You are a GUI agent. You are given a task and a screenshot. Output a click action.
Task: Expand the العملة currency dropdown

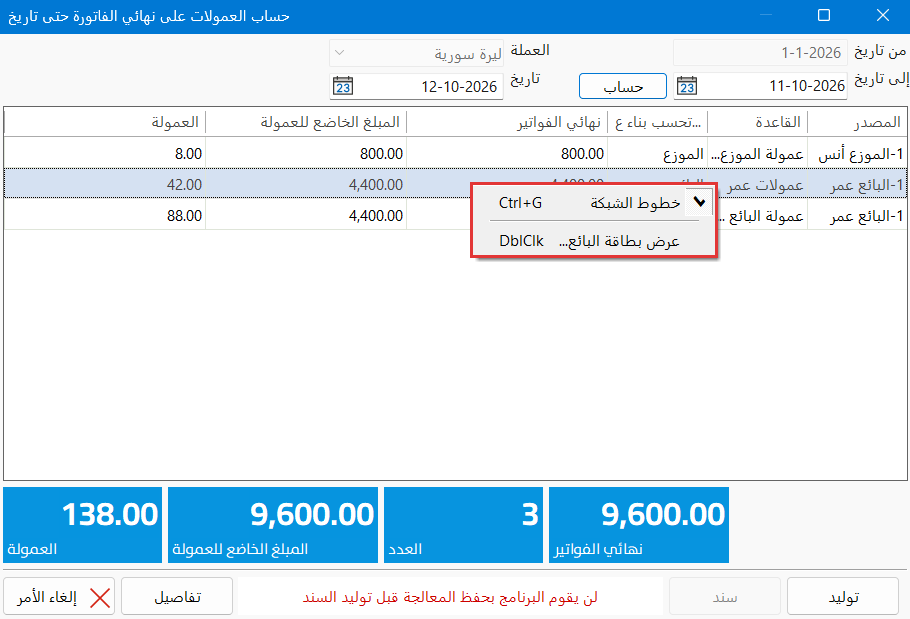(x=340, y=53)
